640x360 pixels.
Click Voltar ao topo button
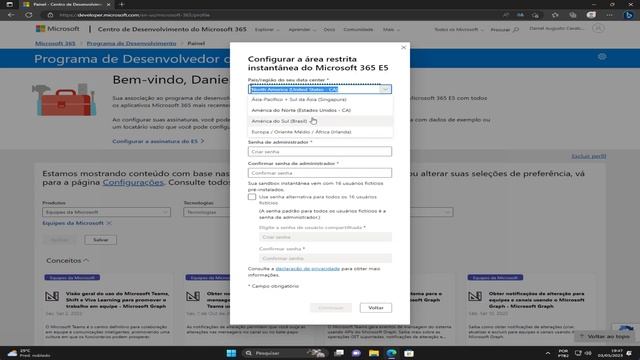coord(604,336)
